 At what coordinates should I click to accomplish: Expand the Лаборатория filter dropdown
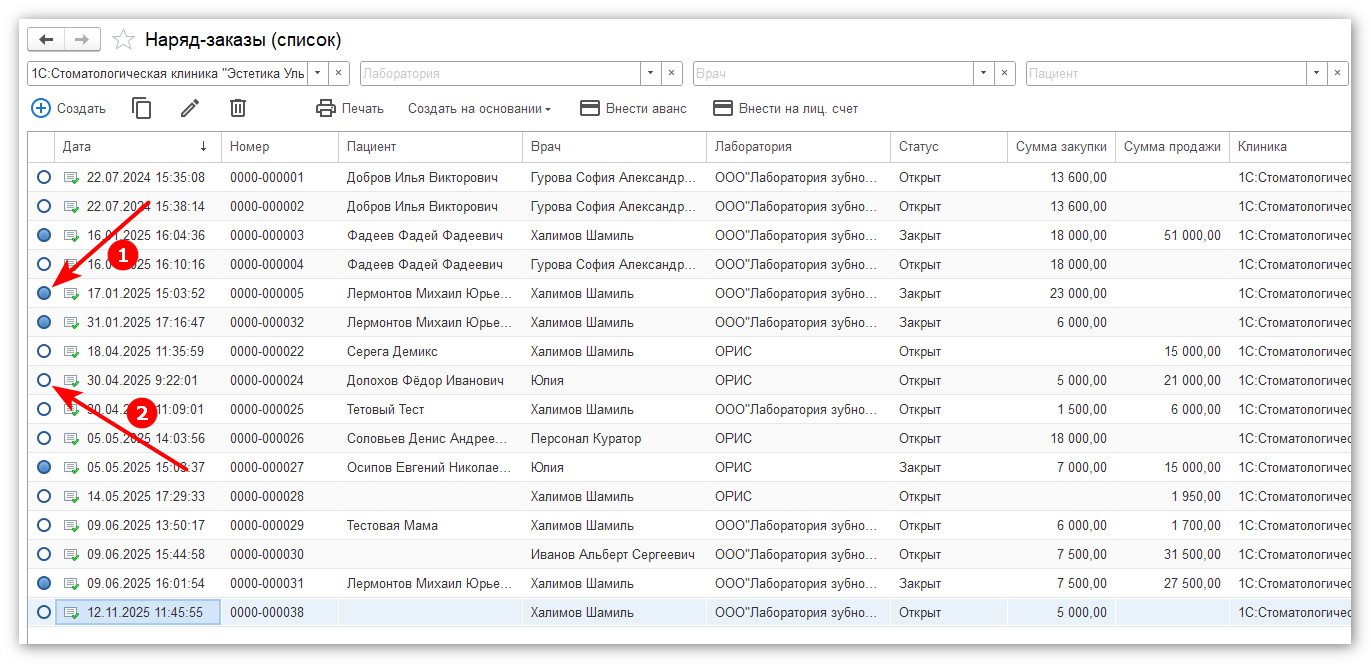pos(650,73)
